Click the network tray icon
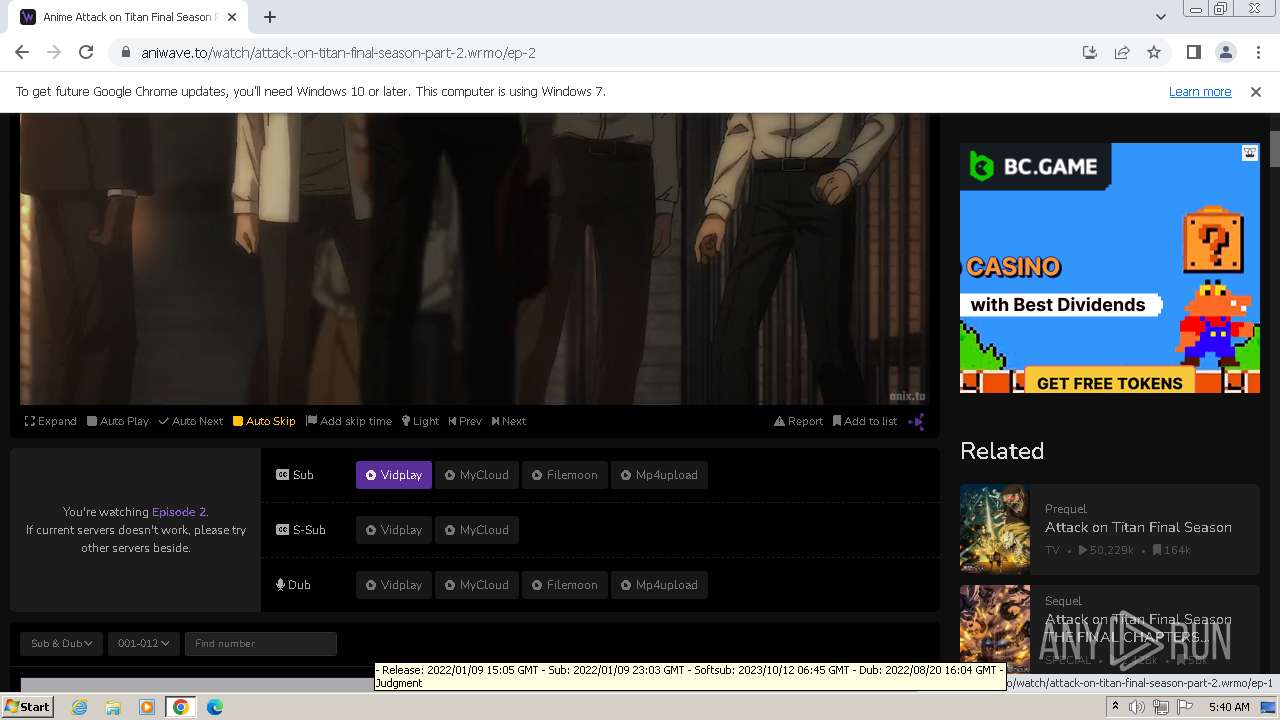1280x720 pixels. pos(1160,707)
